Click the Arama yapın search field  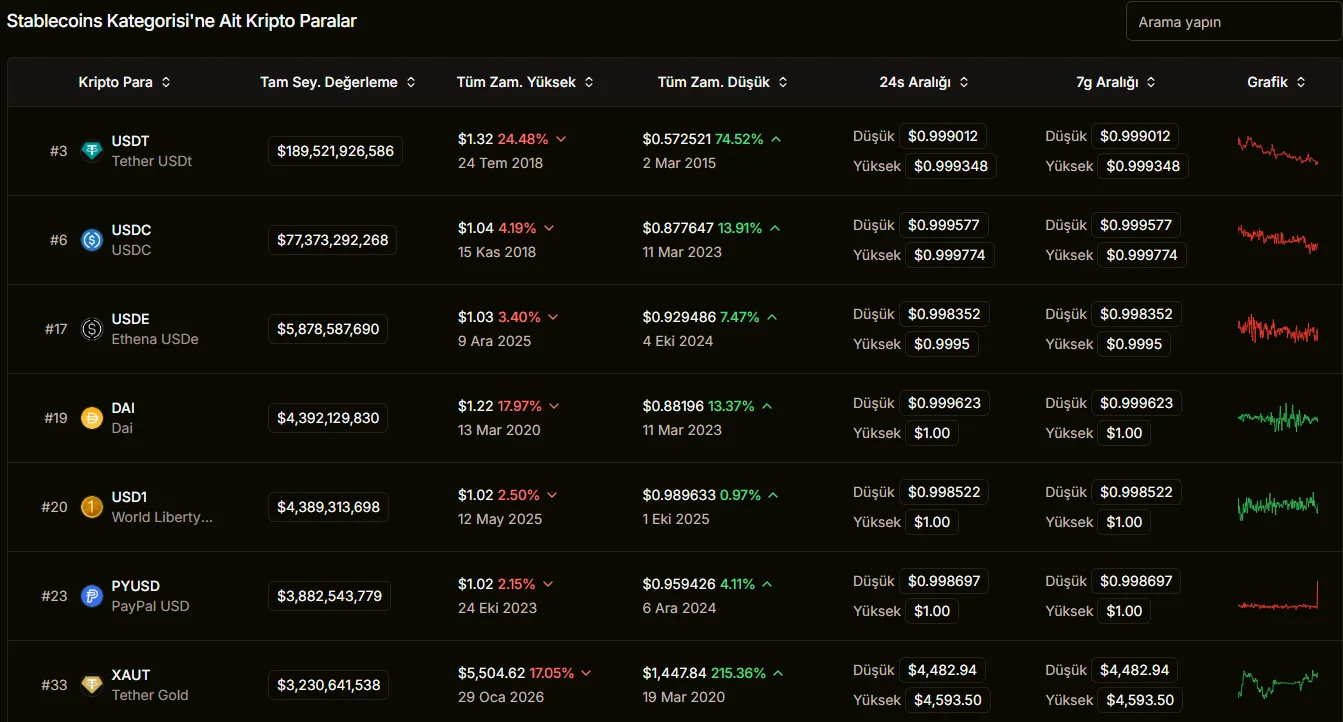coord(1233,22)
